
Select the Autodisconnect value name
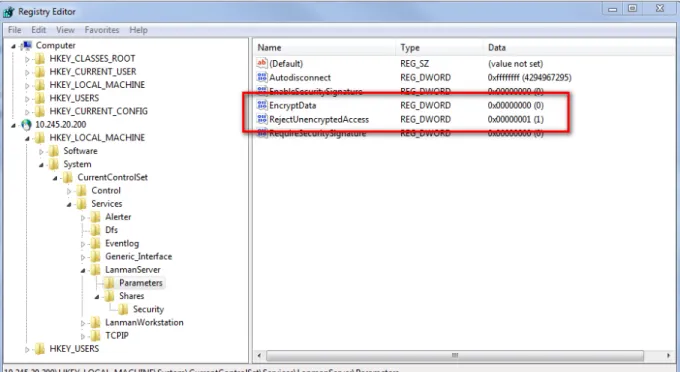(300, 78)
